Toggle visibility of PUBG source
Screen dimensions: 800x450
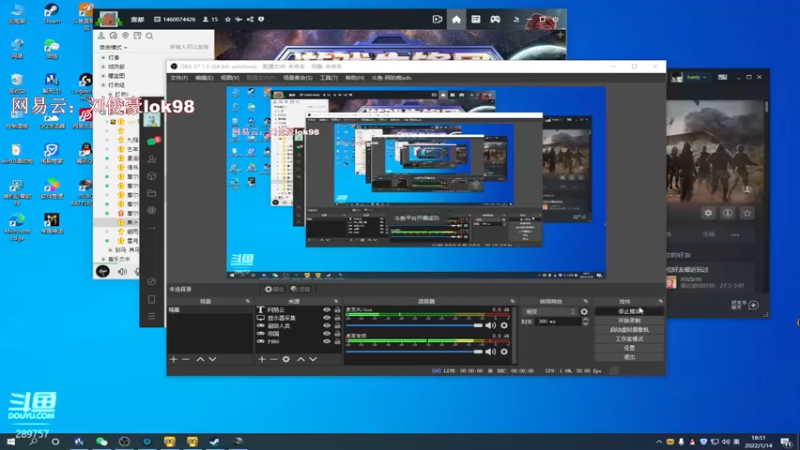[x=327, y=341]
